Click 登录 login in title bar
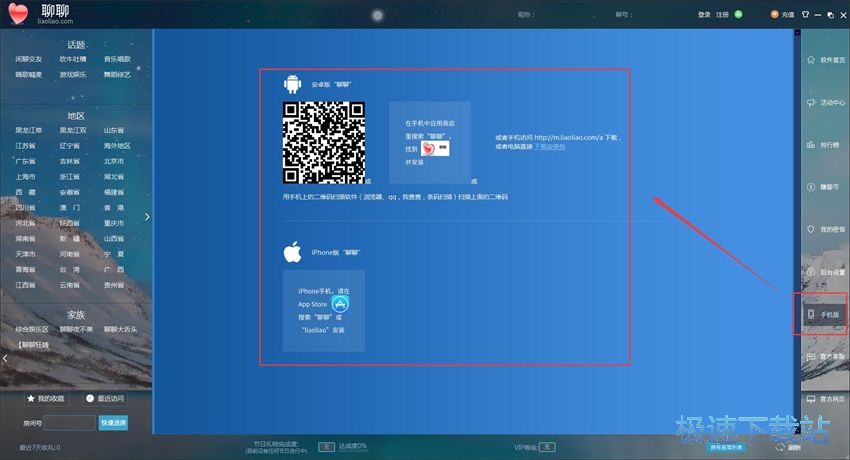 (704, 15)
